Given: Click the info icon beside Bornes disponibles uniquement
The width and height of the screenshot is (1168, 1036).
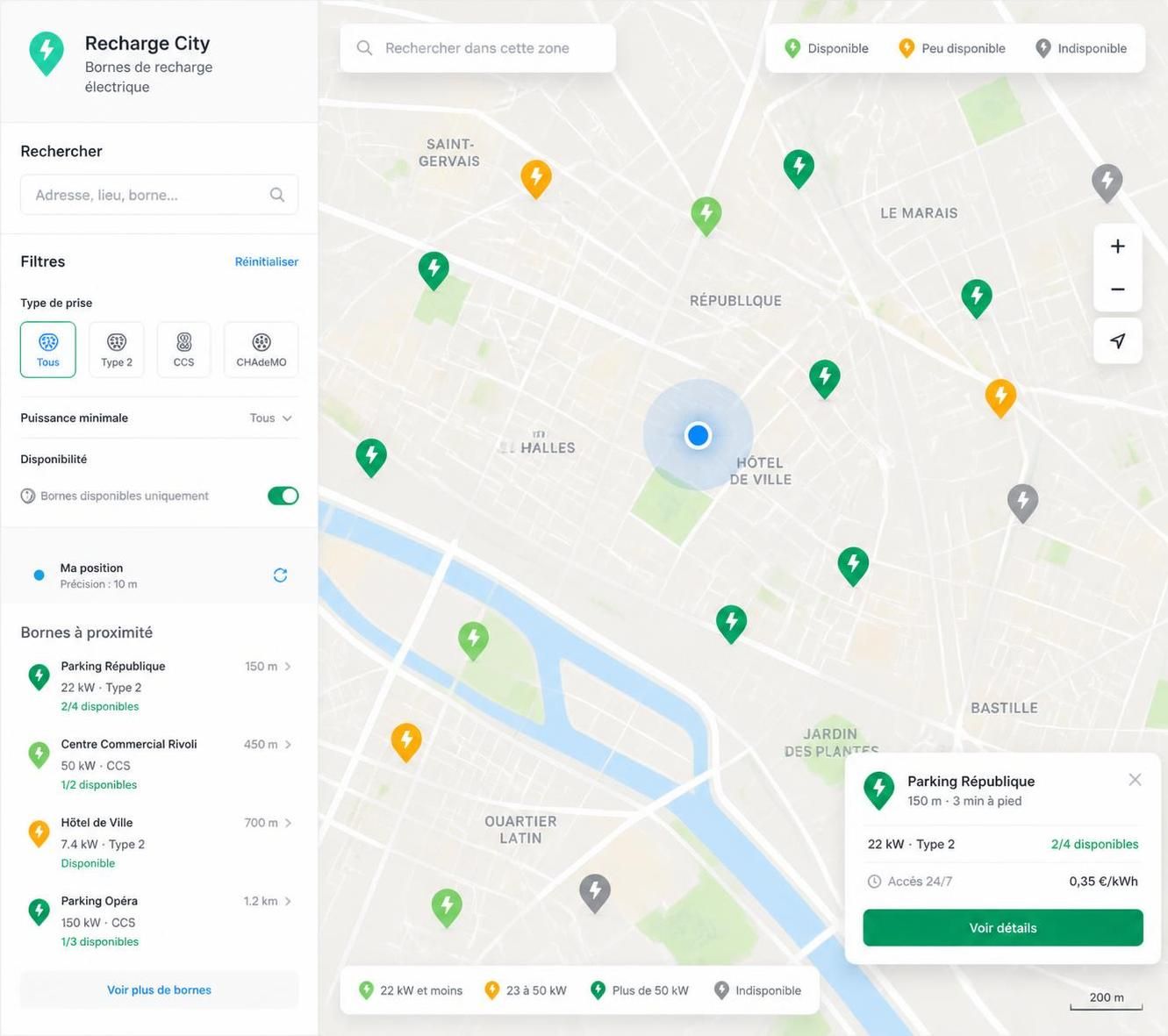Looking at the screenshot, I should pyautogui.click(x=28, y=496).
